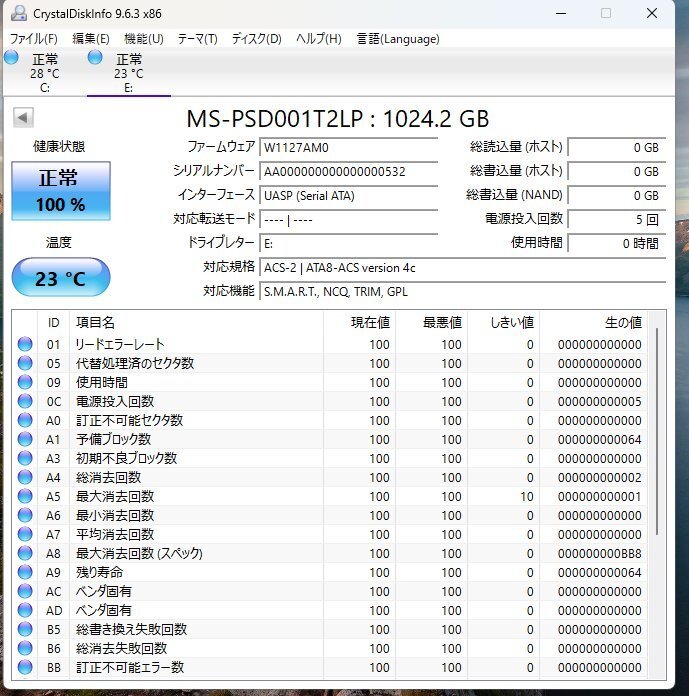Click status icon of row A6 最小消去回数

point(25,515)
